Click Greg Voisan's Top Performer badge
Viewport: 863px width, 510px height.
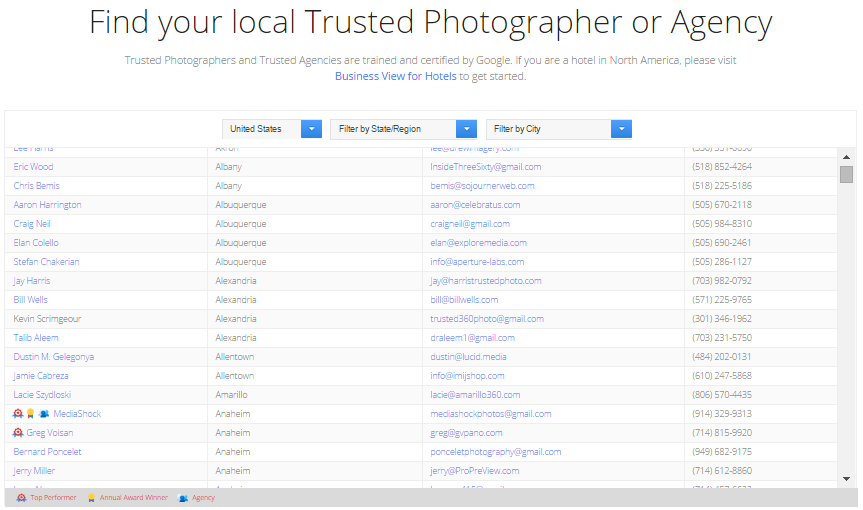pos(18,433)
